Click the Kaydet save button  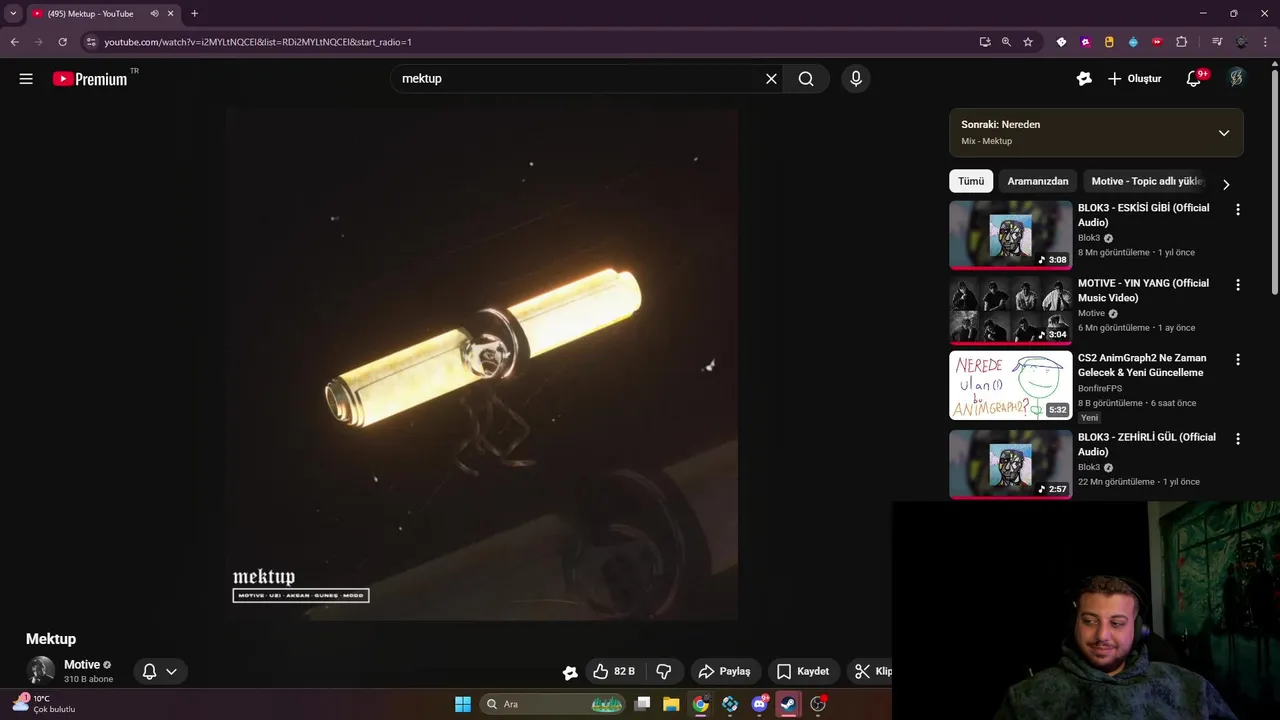[803, 671]
